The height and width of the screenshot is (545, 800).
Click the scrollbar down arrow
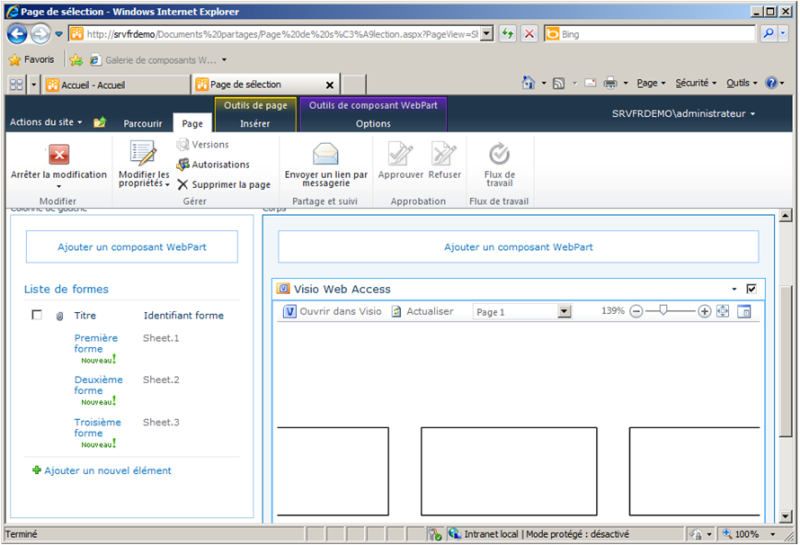[785, 517]
